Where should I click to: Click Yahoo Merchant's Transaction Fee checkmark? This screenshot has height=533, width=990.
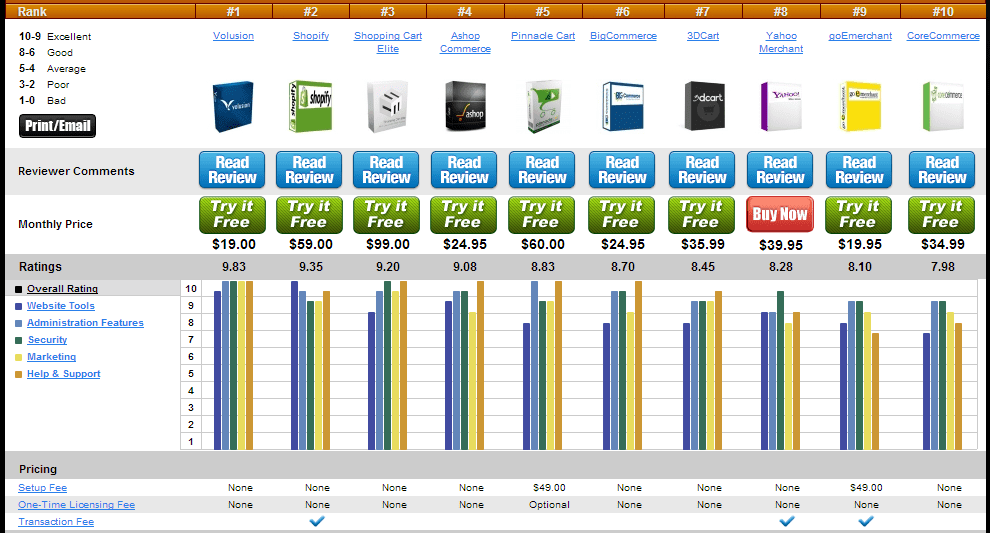coord(787,521)
